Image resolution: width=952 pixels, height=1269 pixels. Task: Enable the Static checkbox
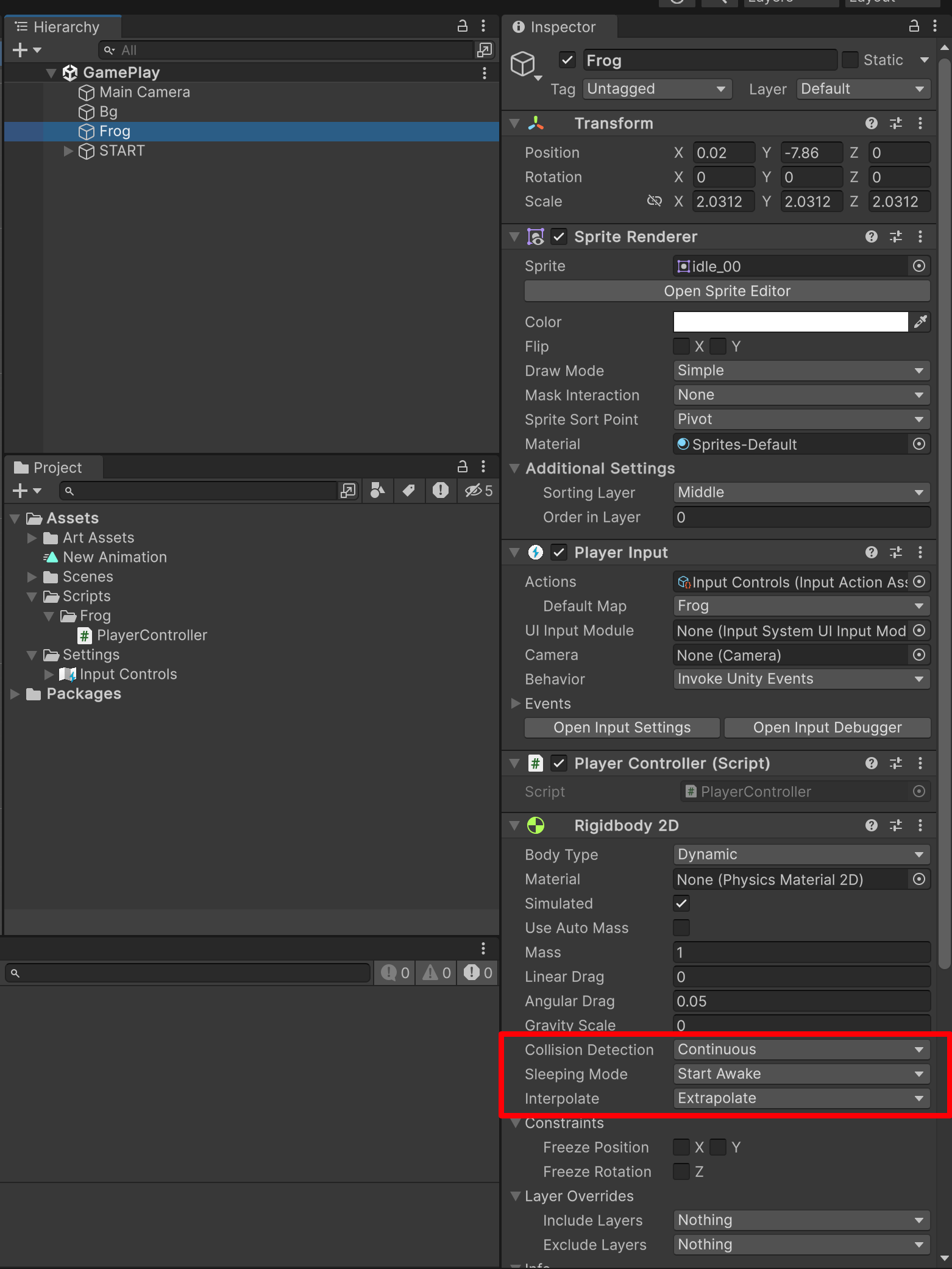pos(850,60)
